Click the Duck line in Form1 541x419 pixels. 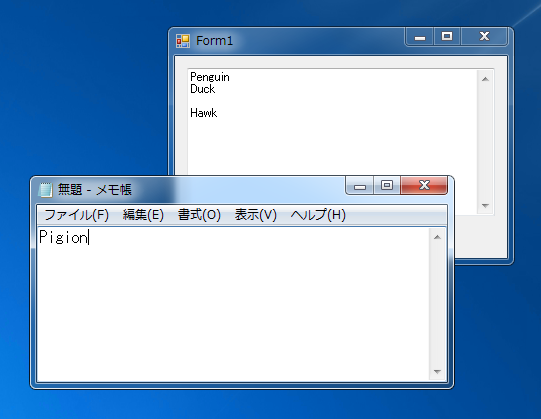[203, 89]
